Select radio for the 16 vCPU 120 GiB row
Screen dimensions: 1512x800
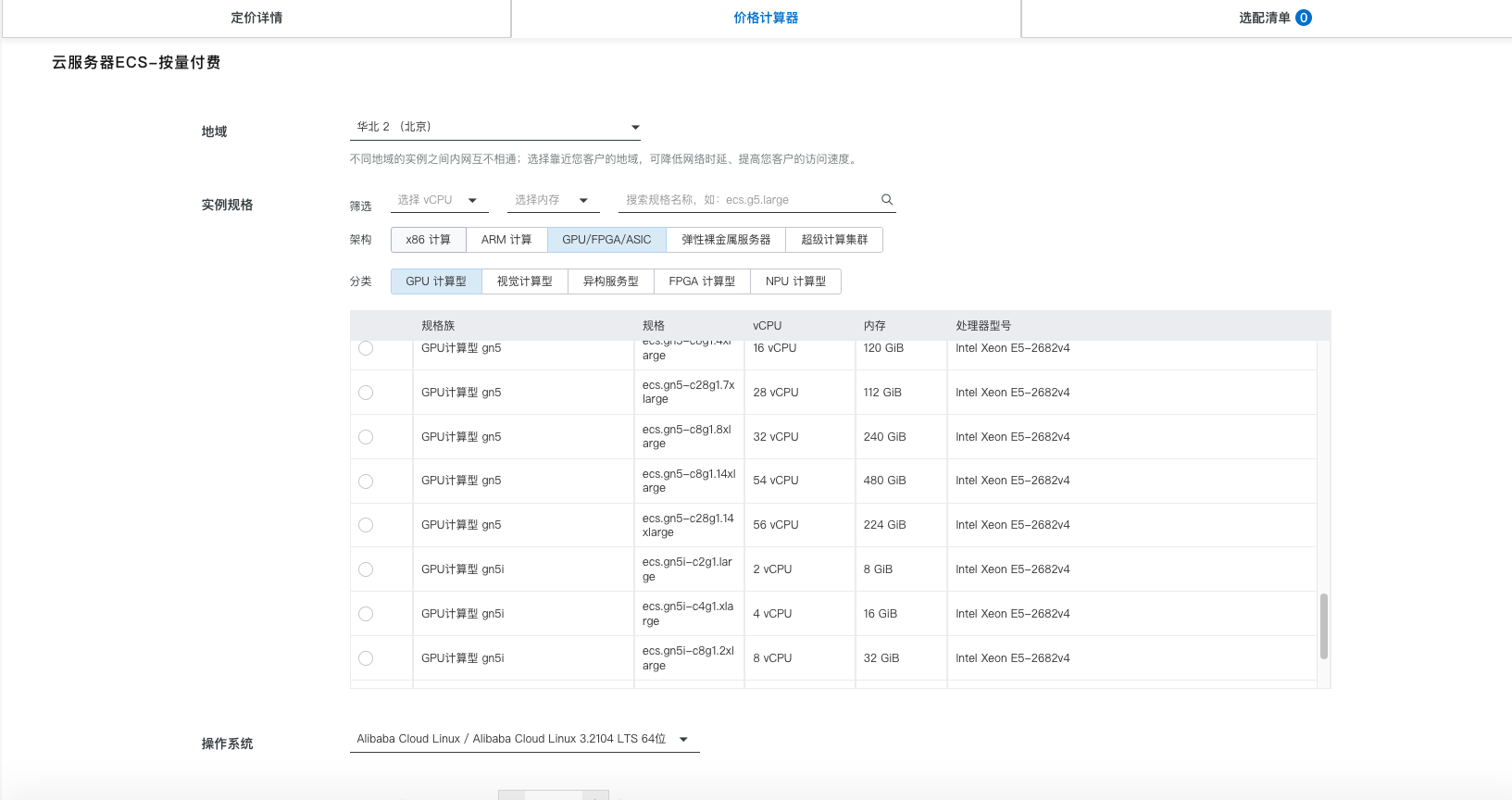(x=366, y=348)
